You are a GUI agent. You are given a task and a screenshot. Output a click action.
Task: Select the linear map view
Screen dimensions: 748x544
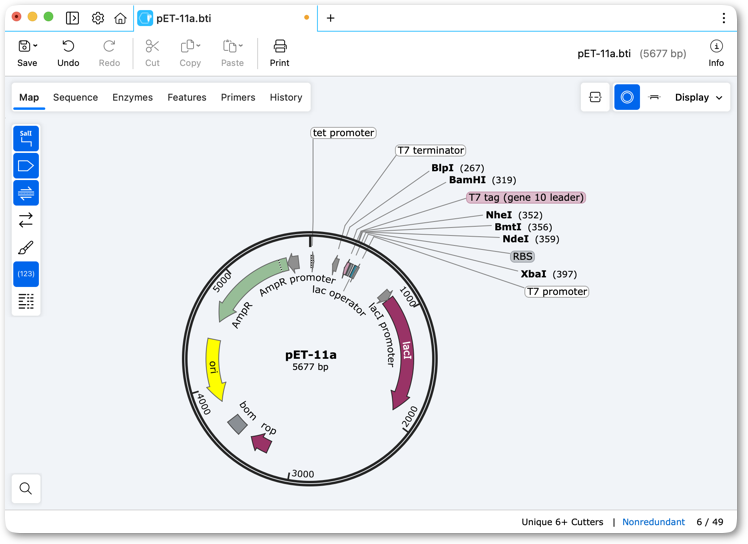654,97
